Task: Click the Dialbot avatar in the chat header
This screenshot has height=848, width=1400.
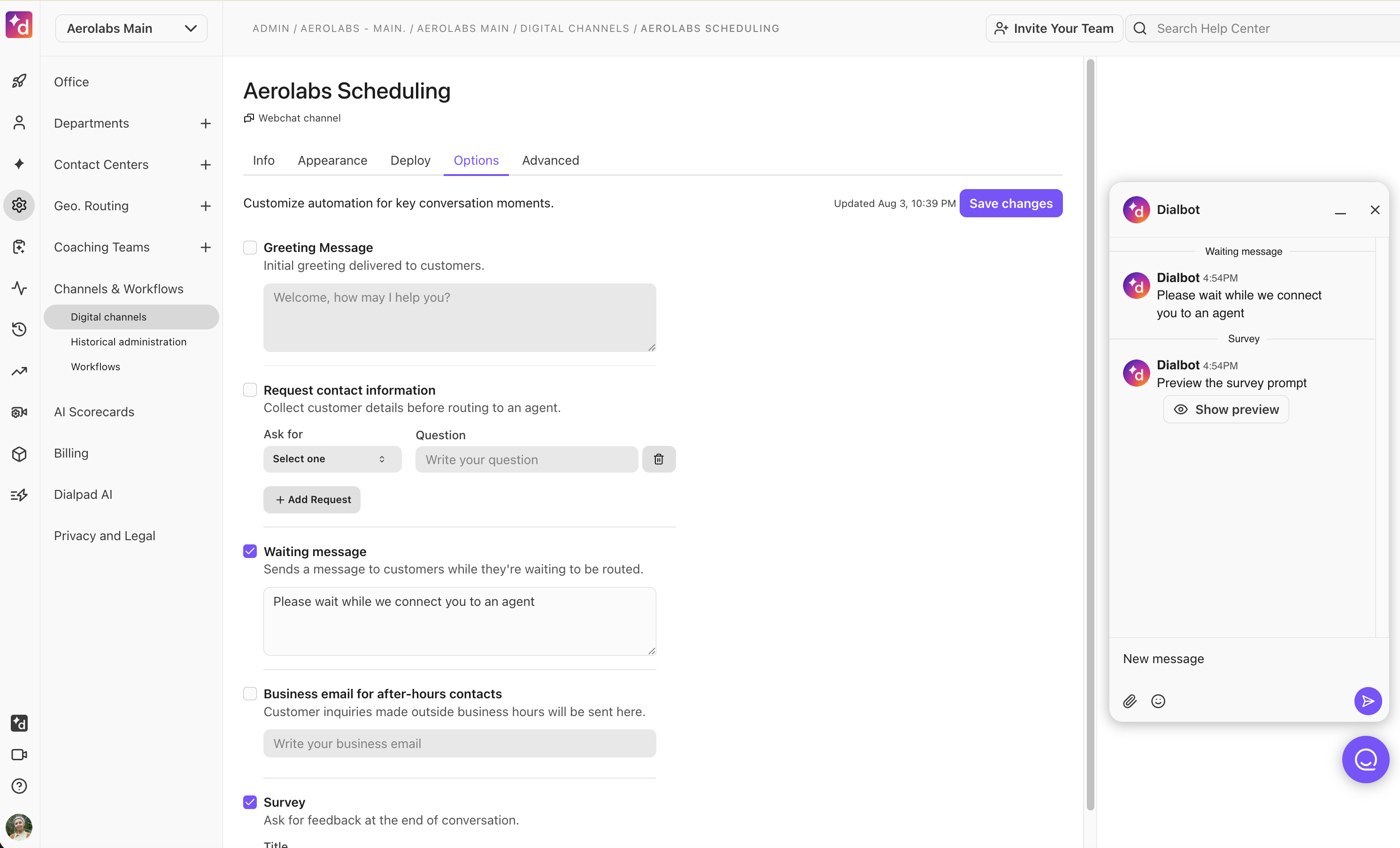Action: point(1136,210)
